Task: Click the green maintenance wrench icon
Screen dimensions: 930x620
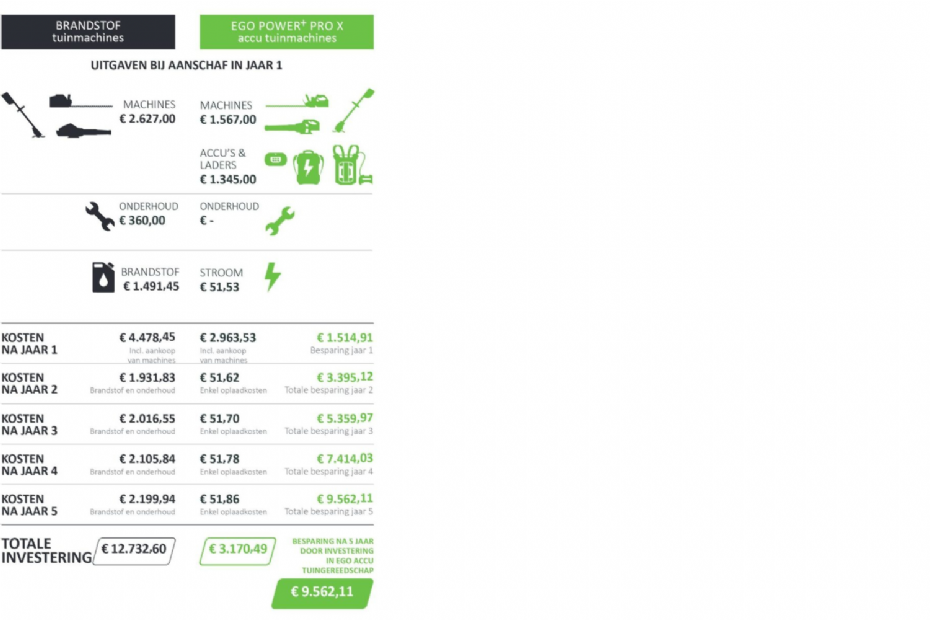Action: (279, 220)
